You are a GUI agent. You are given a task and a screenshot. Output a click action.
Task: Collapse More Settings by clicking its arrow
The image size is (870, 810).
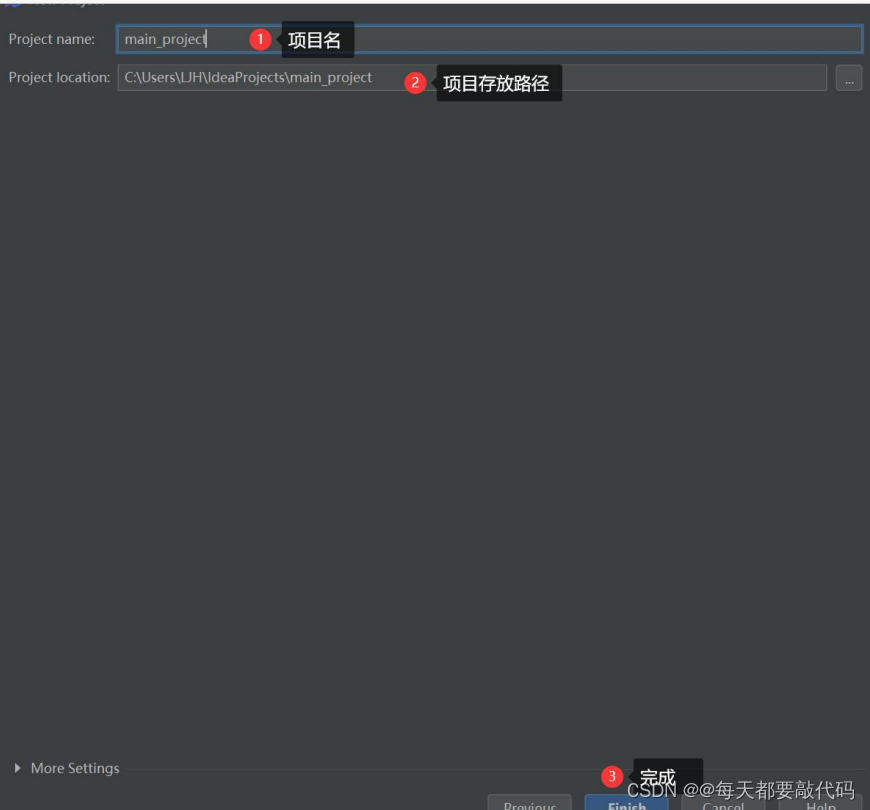[x=17, y=768]
